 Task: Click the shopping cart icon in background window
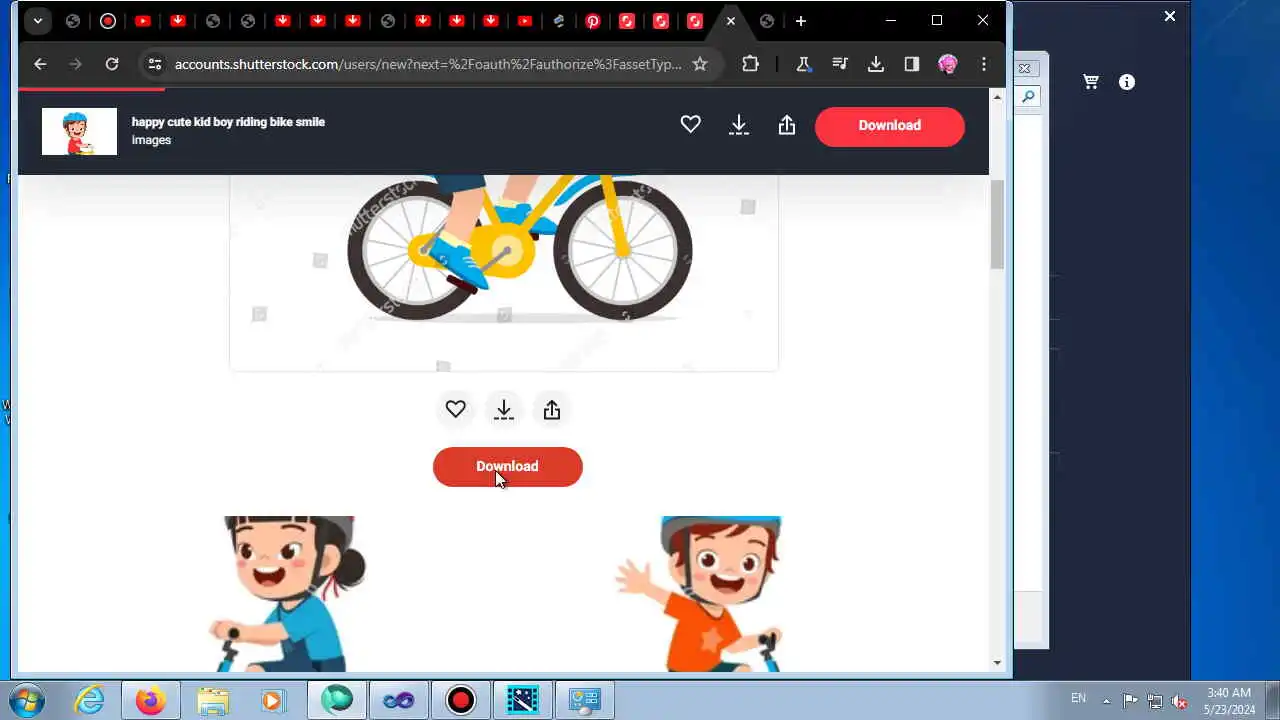(1091, 82)
